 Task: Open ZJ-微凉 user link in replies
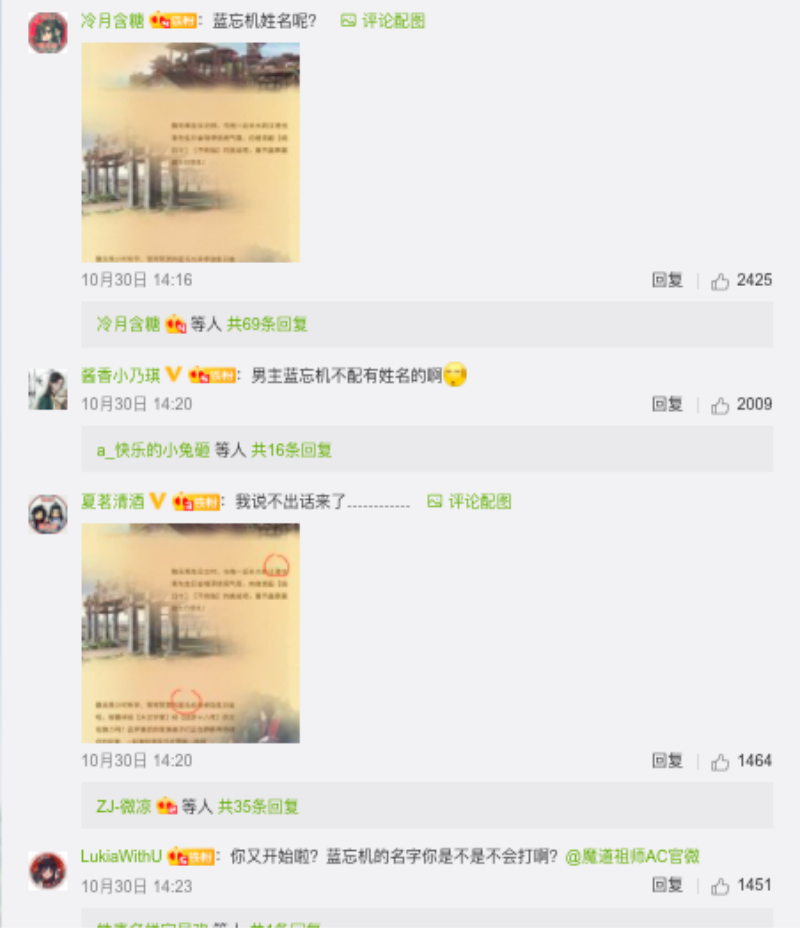coord(124,807)
